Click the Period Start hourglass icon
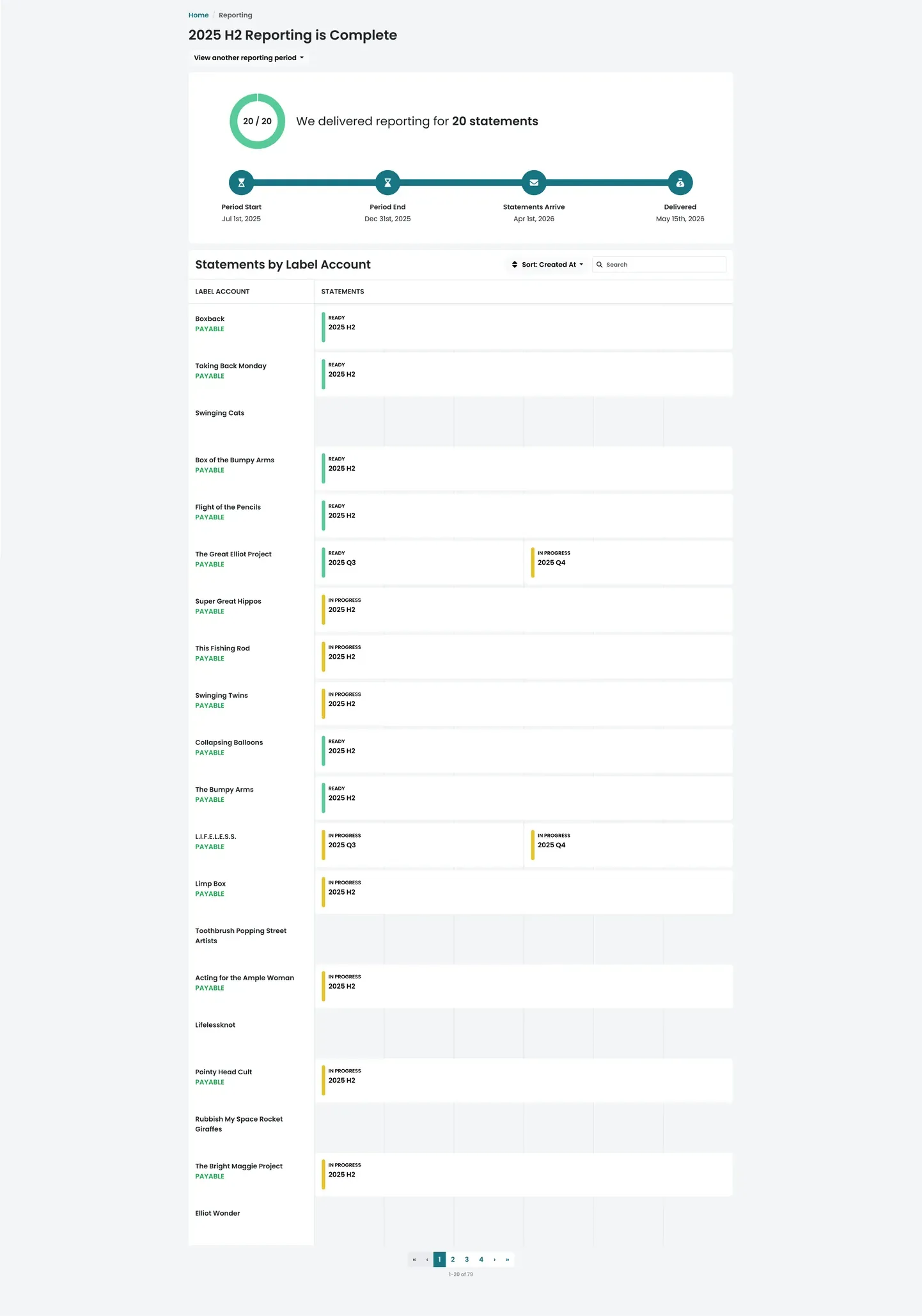 tap(241, 183)
